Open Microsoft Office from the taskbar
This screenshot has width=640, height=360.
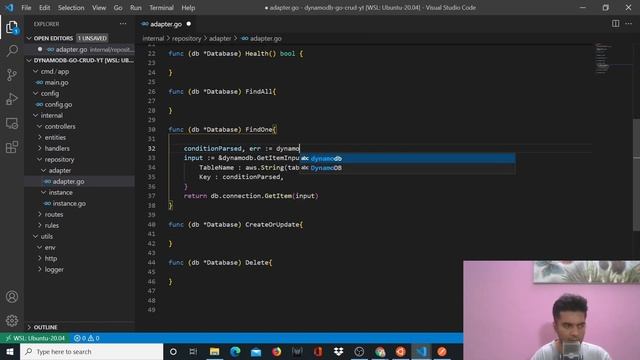pos(318,351)
